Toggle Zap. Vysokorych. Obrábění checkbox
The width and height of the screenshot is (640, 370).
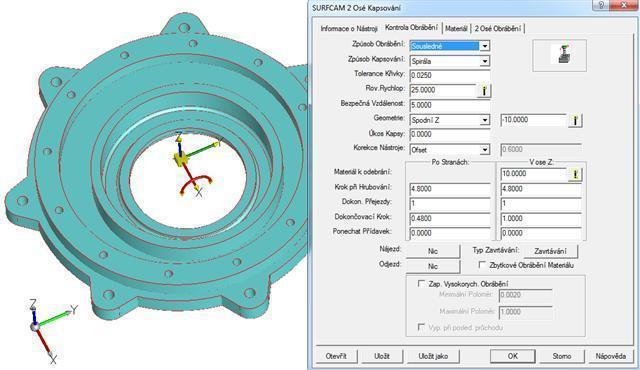[421, 284]
